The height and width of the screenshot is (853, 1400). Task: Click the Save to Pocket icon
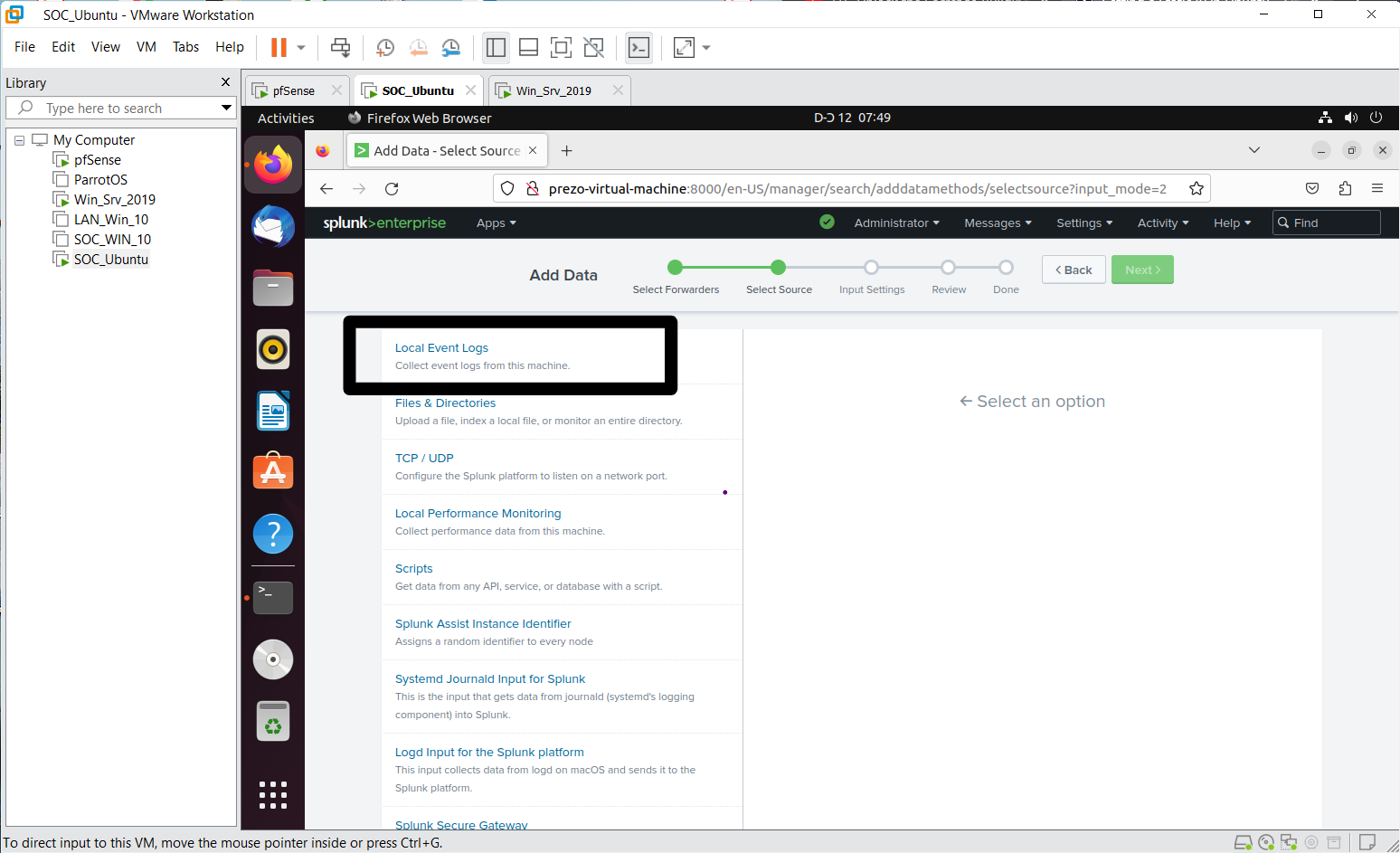click(1312, 188)
